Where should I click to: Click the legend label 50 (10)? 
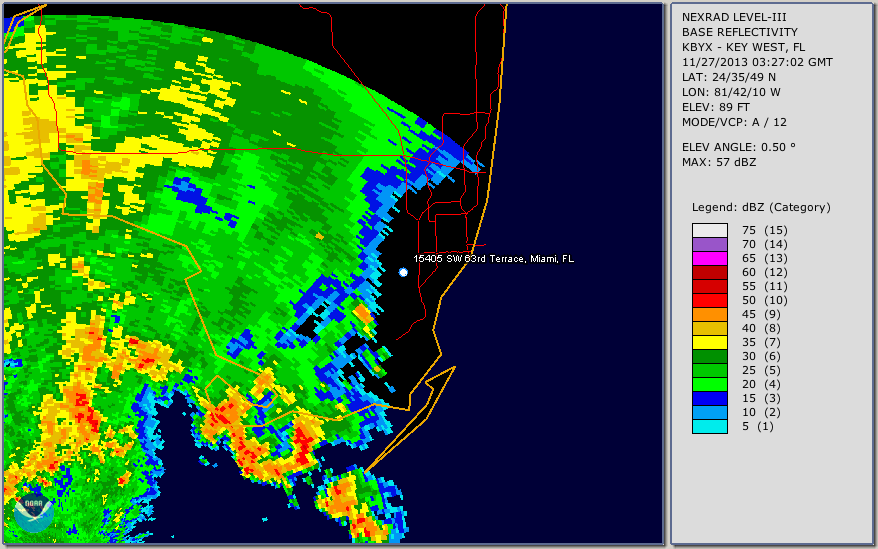[x=765, y=300]
